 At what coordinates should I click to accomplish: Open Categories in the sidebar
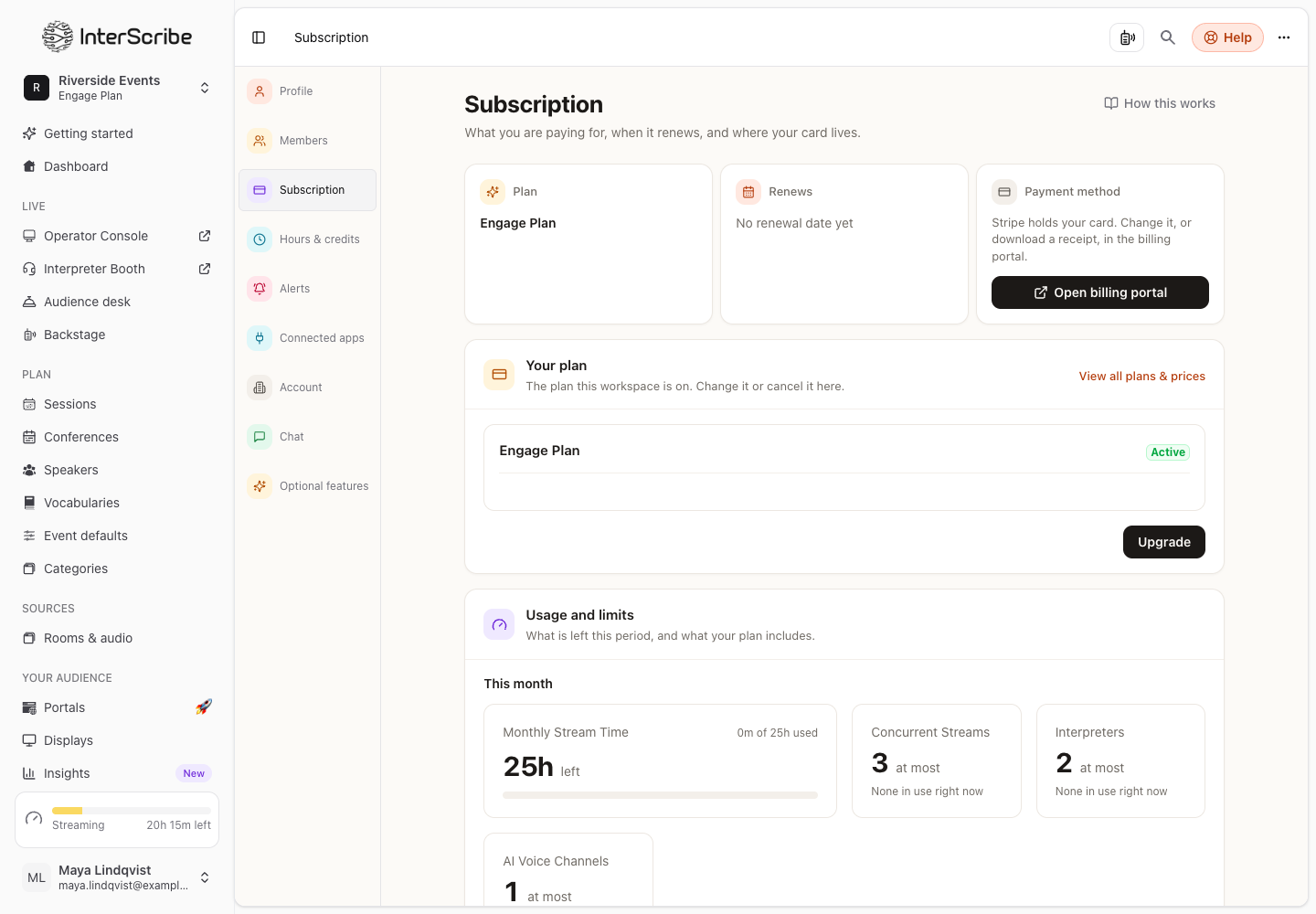(x=117, y=569)
